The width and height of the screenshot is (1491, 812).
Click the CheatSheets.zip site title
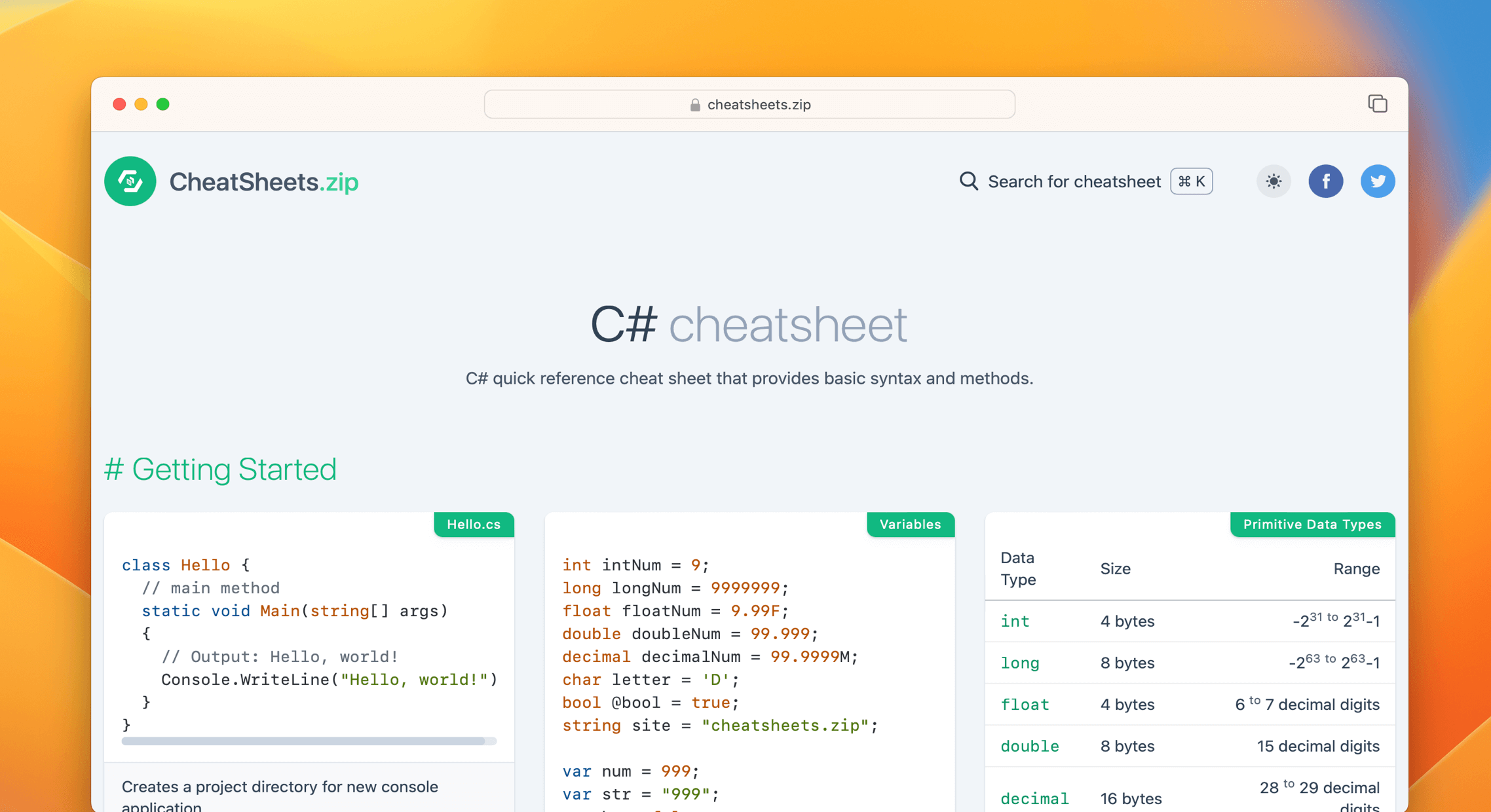tap(263, 181)
